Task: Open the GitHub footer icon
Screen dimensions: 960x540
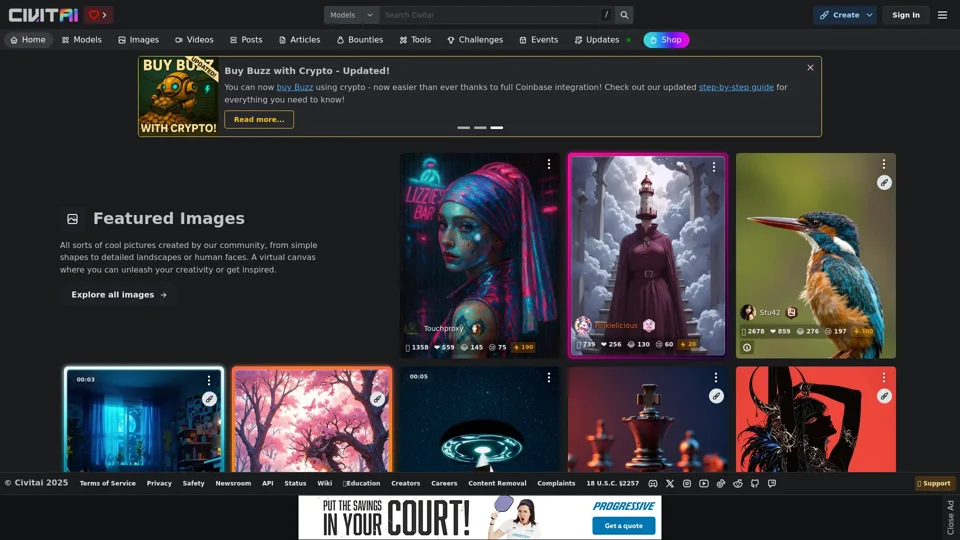Action: coord(755,484)
